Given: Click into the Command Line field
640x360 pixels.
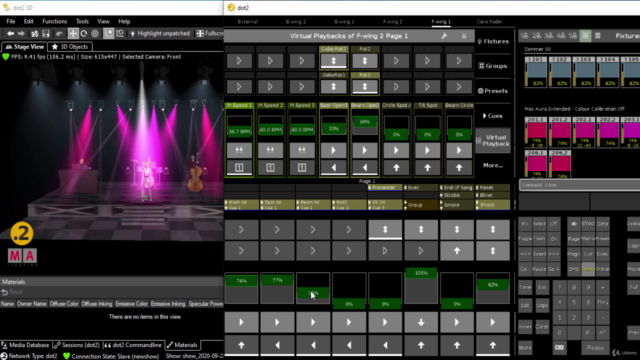Looking at the screenshot, I should (580, 185).
